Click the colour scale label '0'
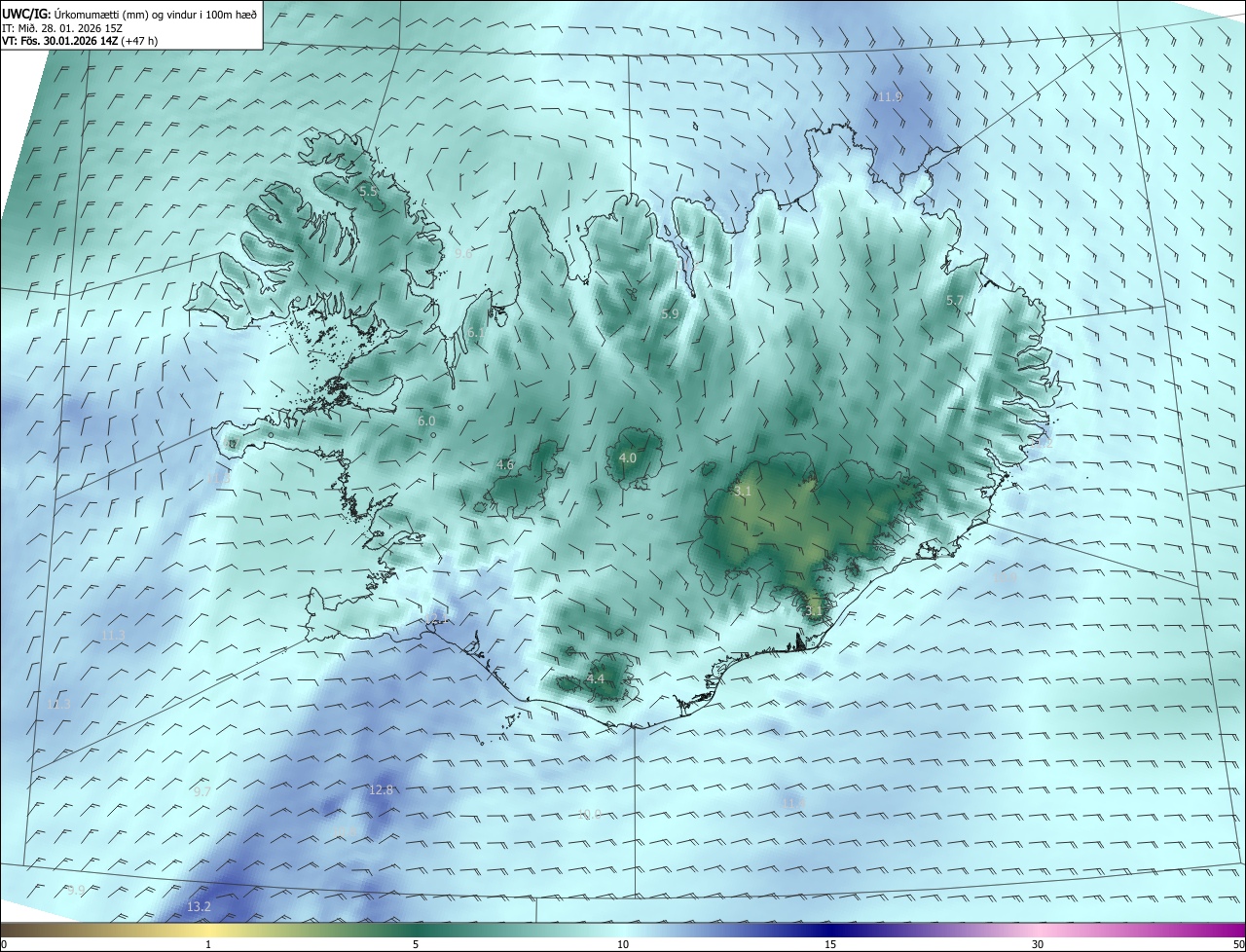The width and height of the screenshot is (1246, 952). pos(4,944)
